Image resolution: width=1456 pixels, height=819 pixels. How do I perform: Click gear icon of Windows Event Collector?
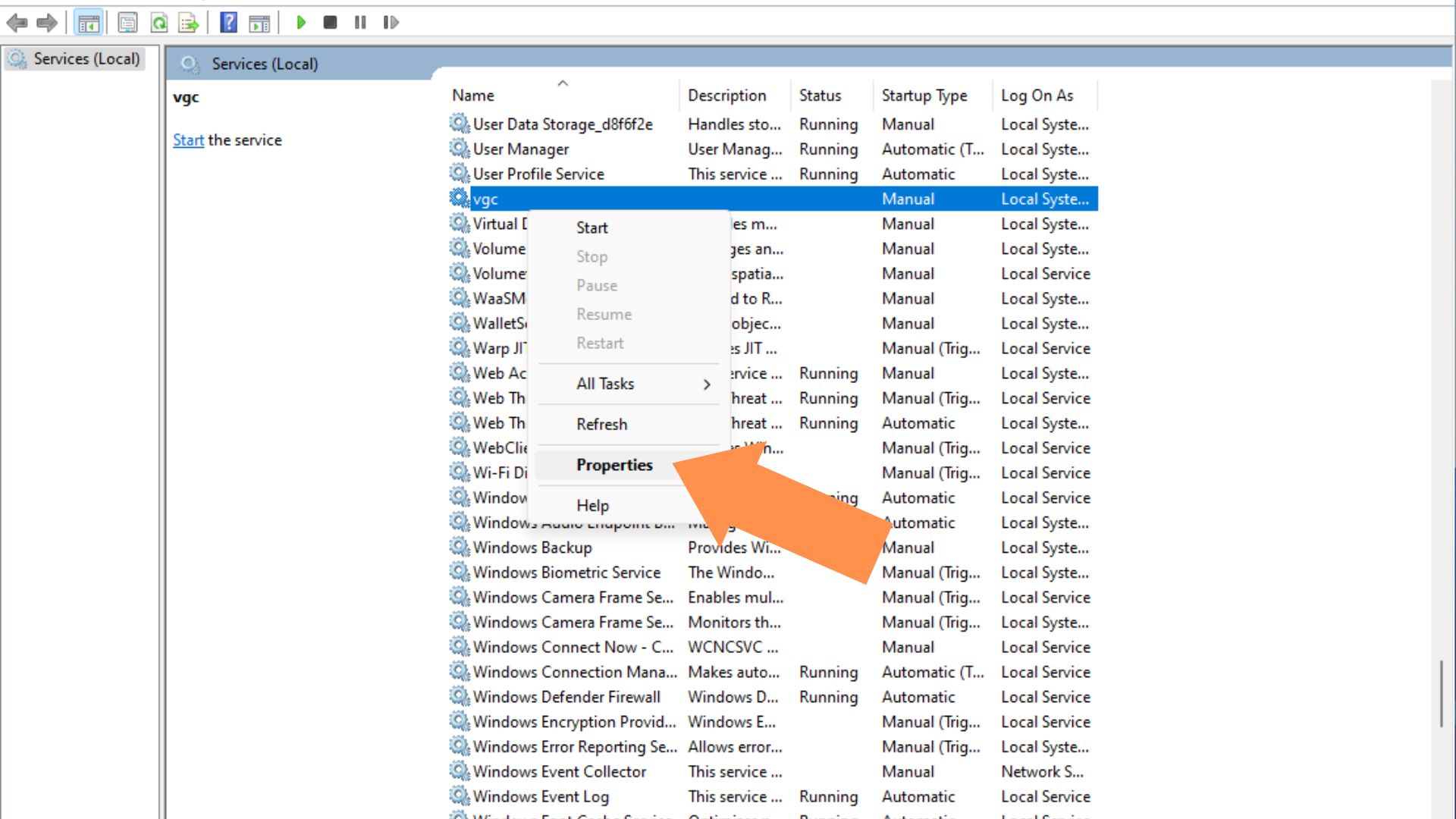(x=460, y=771)
